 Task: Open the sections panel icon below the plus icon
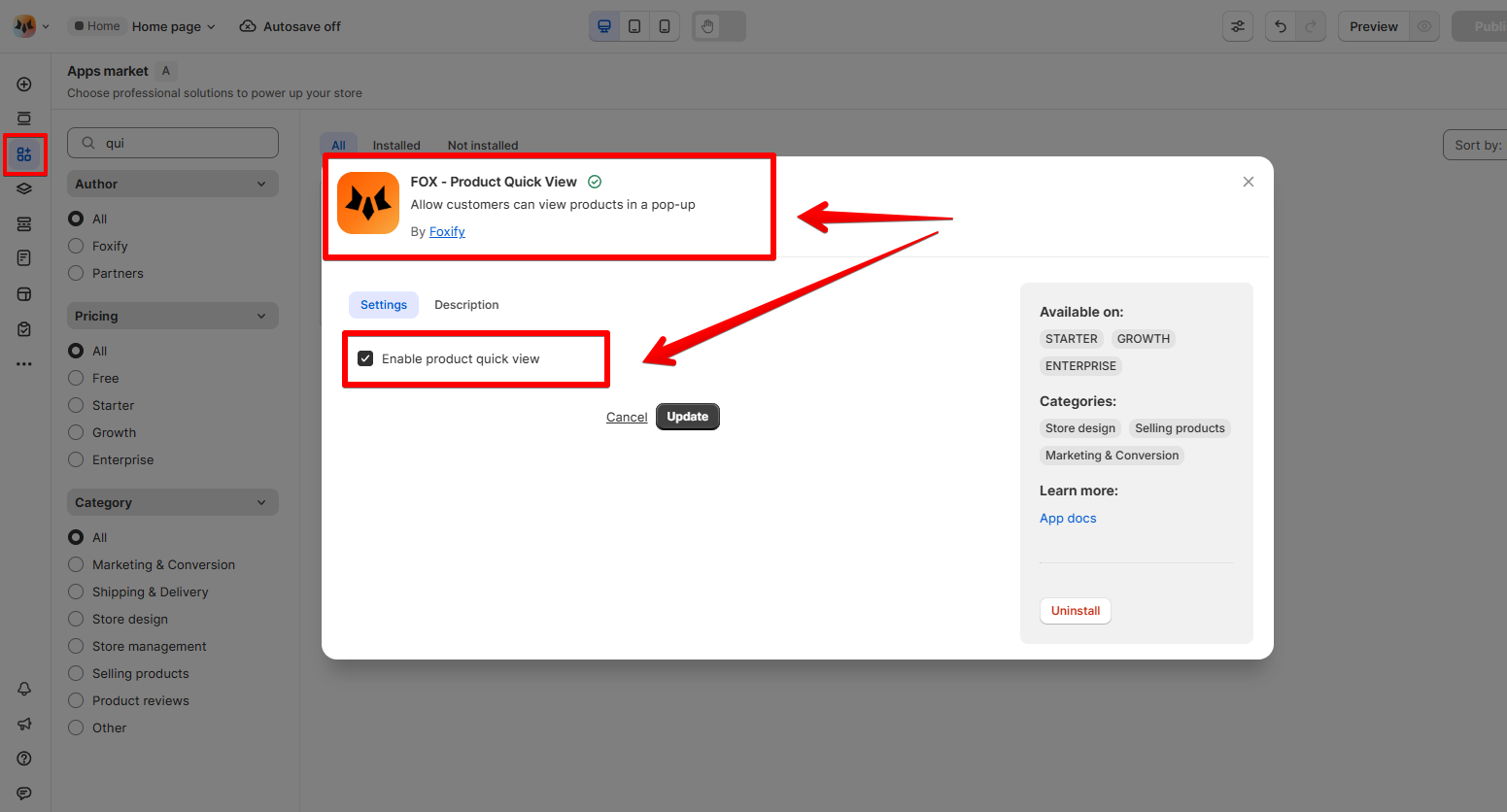[x=24, y=119]
